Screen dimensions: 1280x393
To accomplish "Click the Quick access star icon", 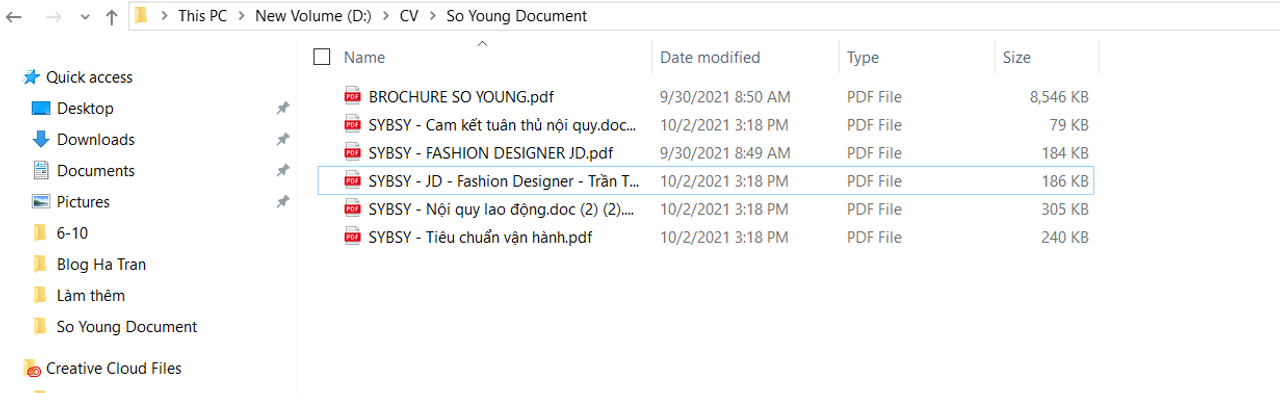I will [x=32, y=77].
